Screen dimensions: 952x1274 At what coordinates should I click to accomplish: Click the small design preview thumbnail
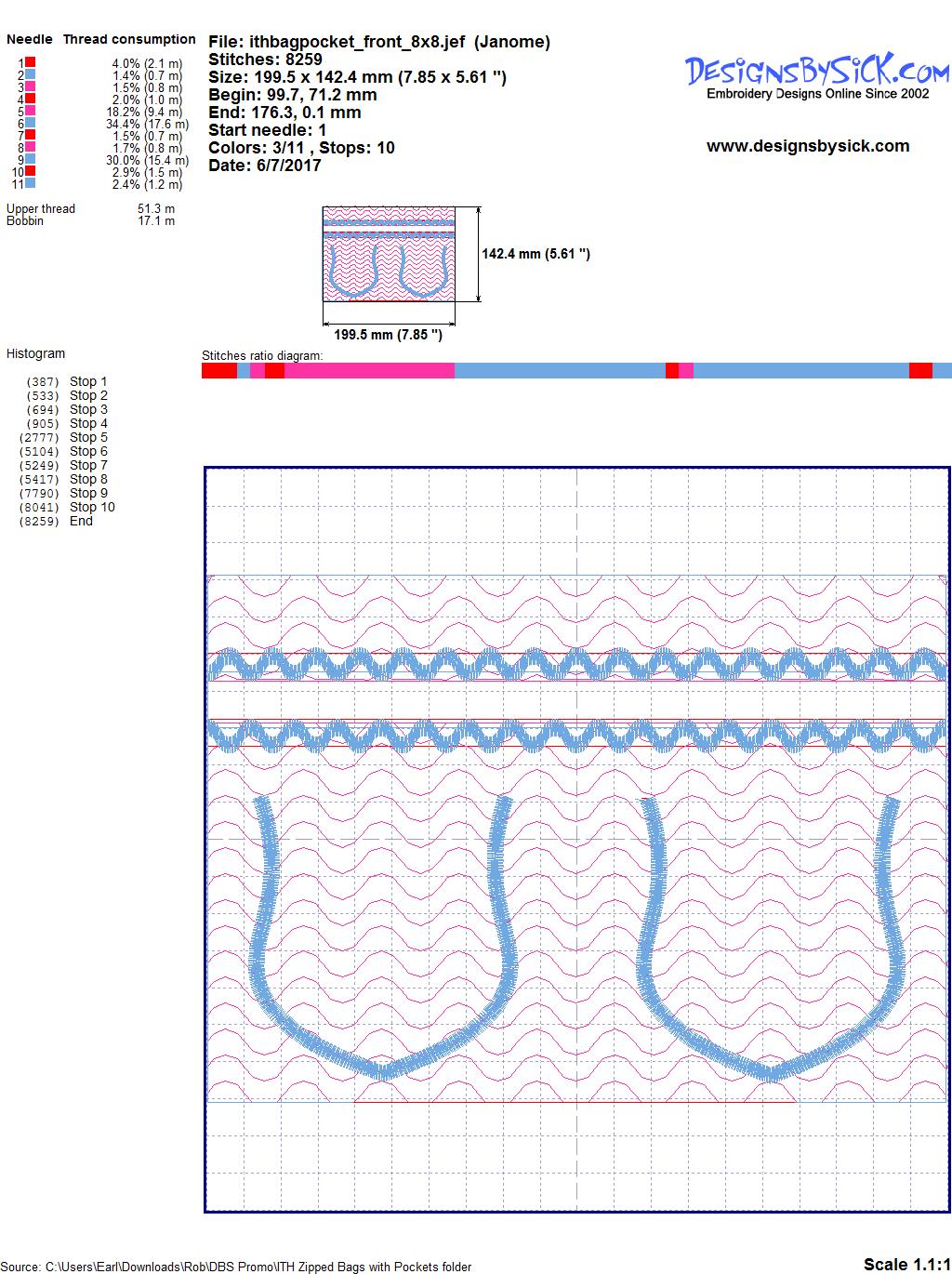click(x=389, y=254)
